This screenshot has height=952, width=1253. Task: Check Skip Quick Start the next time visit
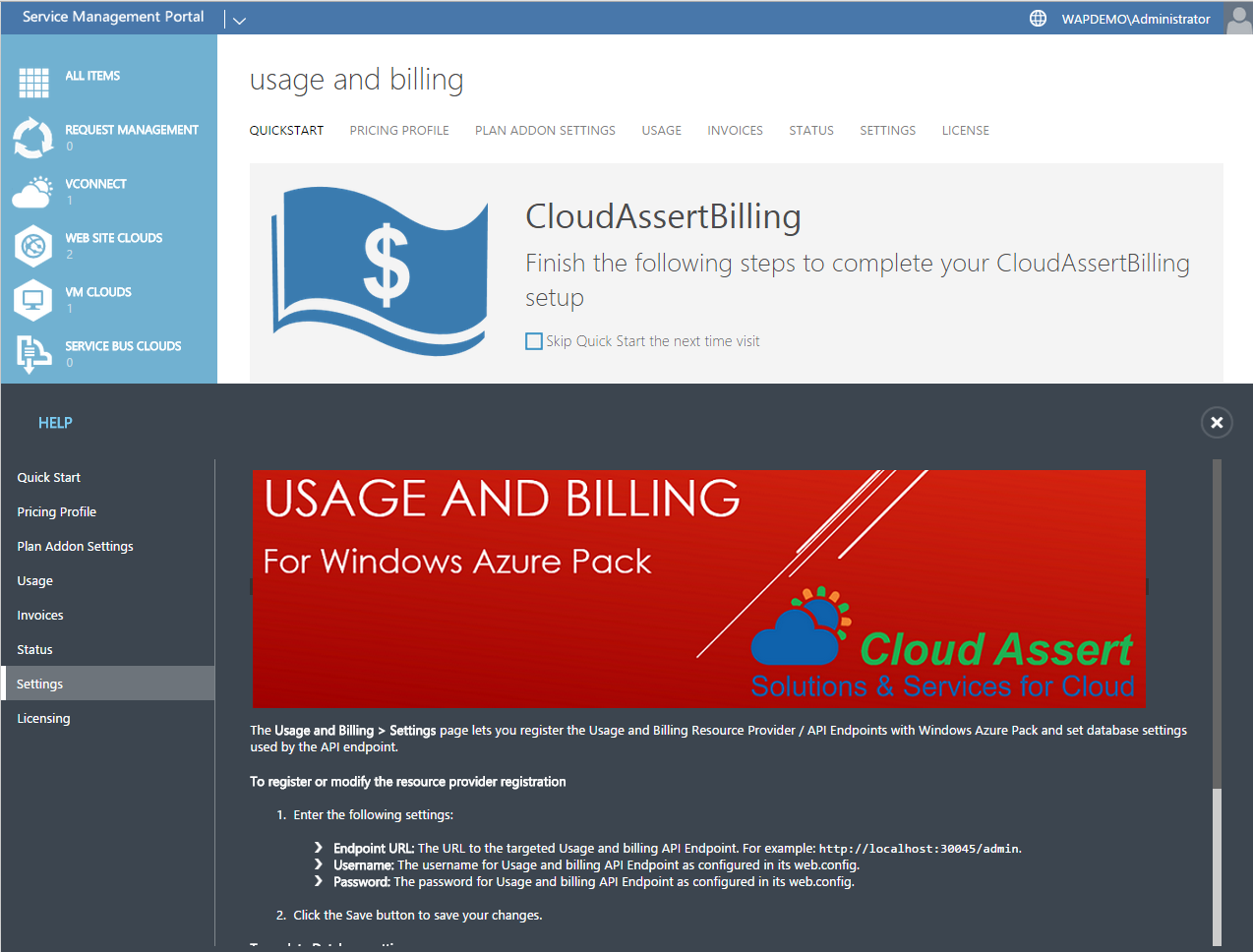534,341
